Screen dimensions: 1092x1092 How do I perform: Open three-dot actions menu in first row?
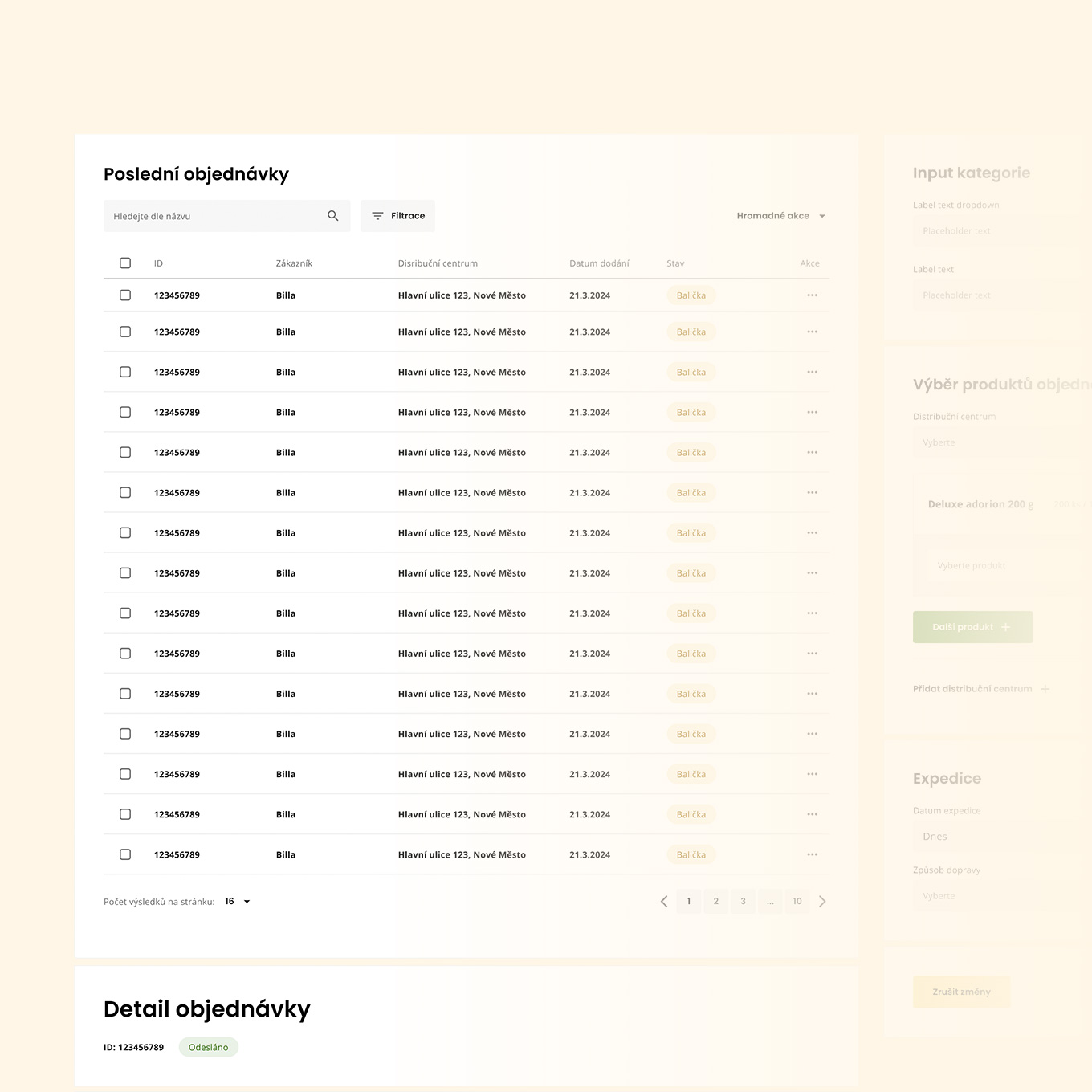(812, 295)
